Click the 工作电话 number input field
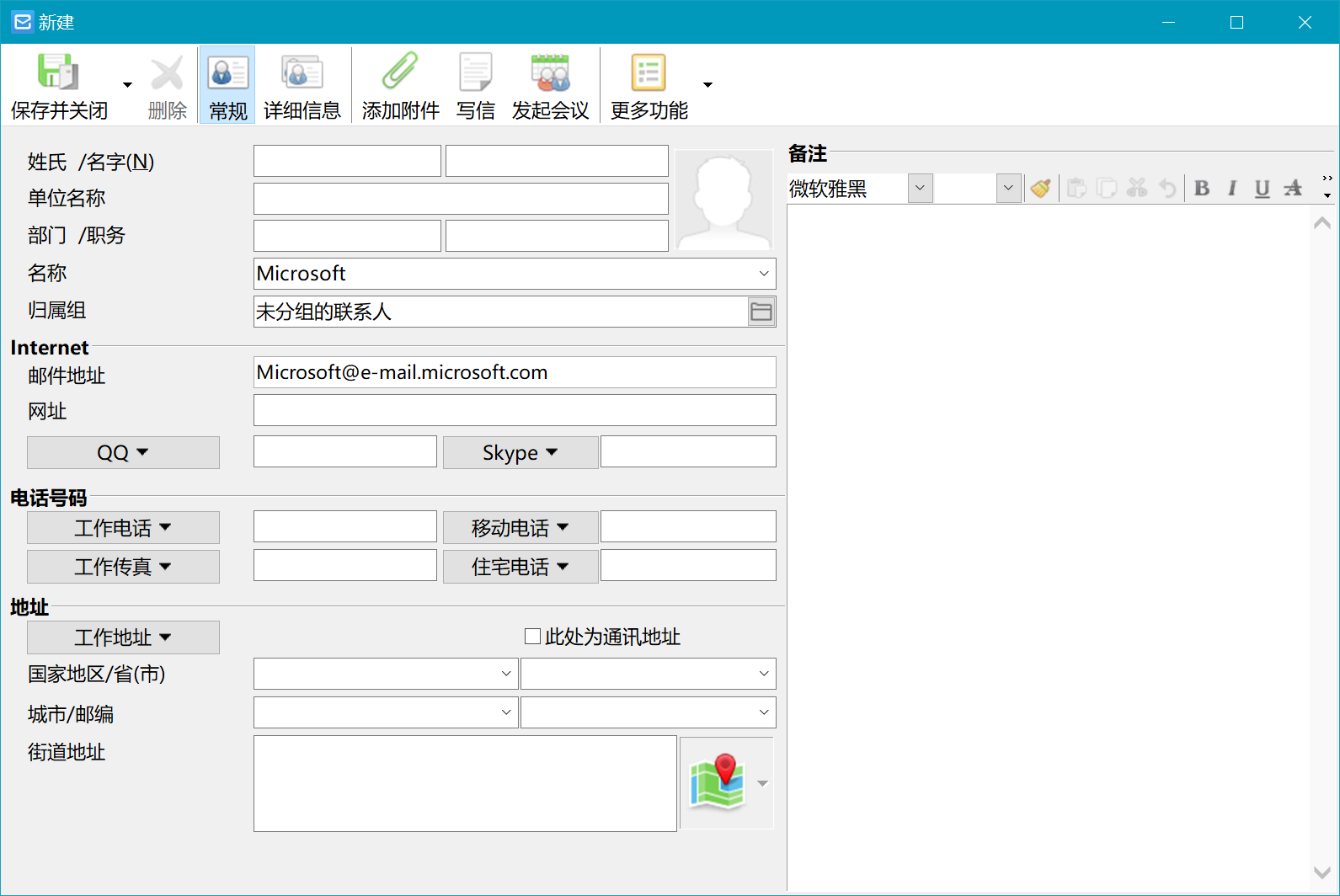 [x=345, y=526]
